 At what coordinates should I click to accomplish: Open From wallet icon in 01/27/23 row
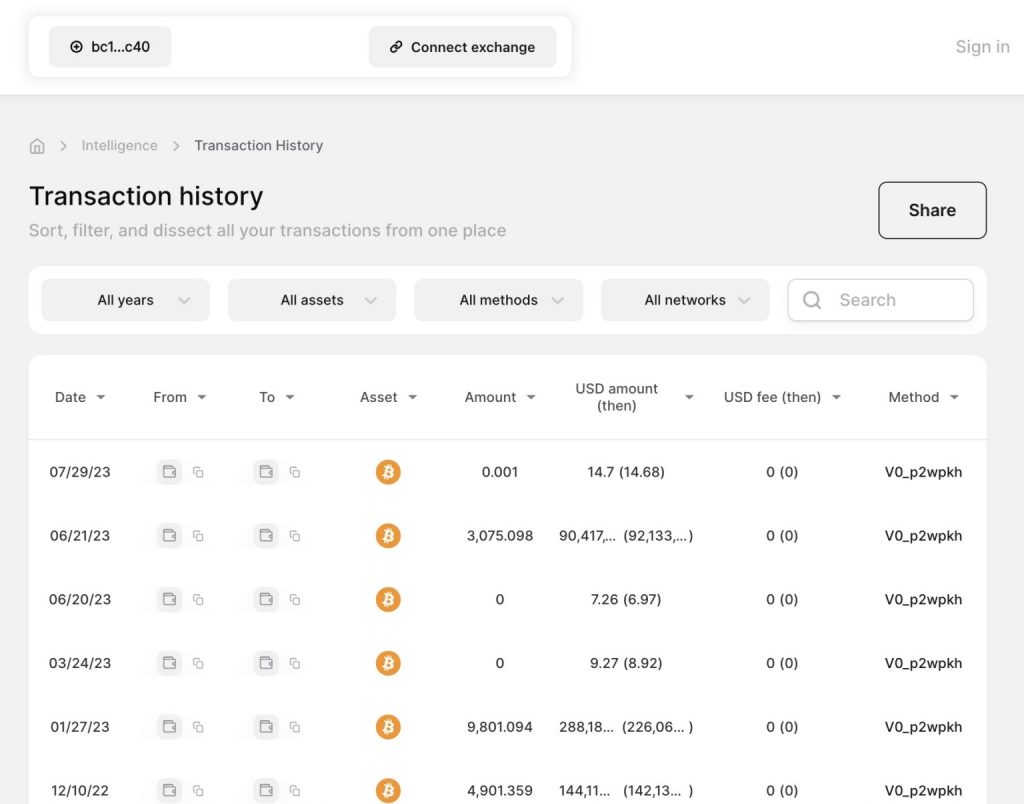(x=169, y=726)
